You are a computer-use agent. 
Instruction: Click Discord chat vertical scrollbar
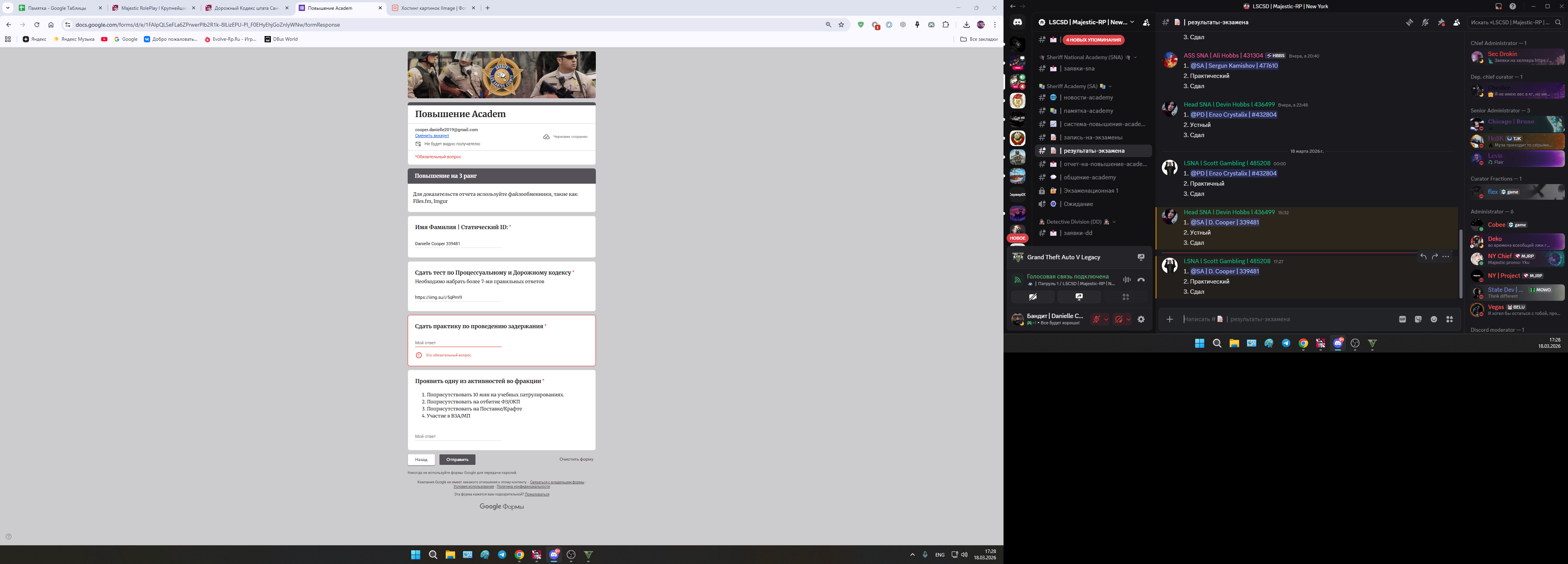(x=1460, y=264)
